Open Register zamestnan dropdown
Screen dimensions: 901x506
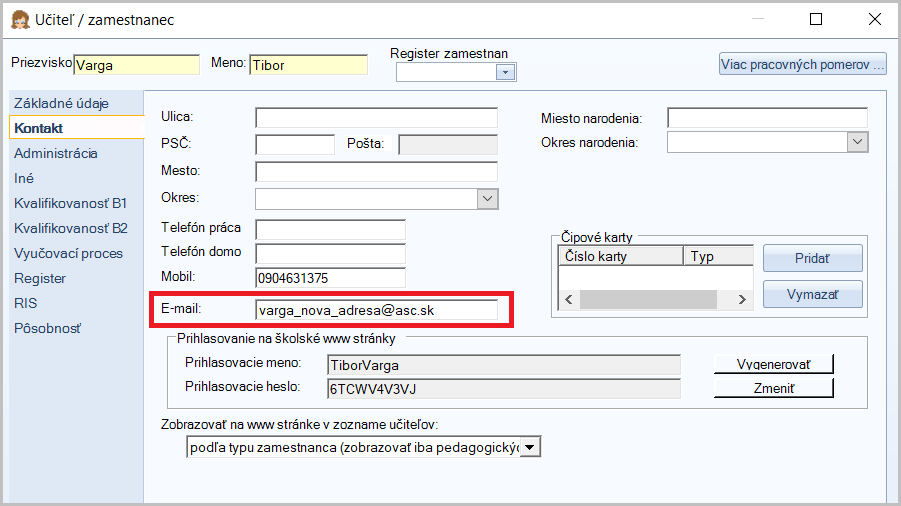(x=505, y=72)
